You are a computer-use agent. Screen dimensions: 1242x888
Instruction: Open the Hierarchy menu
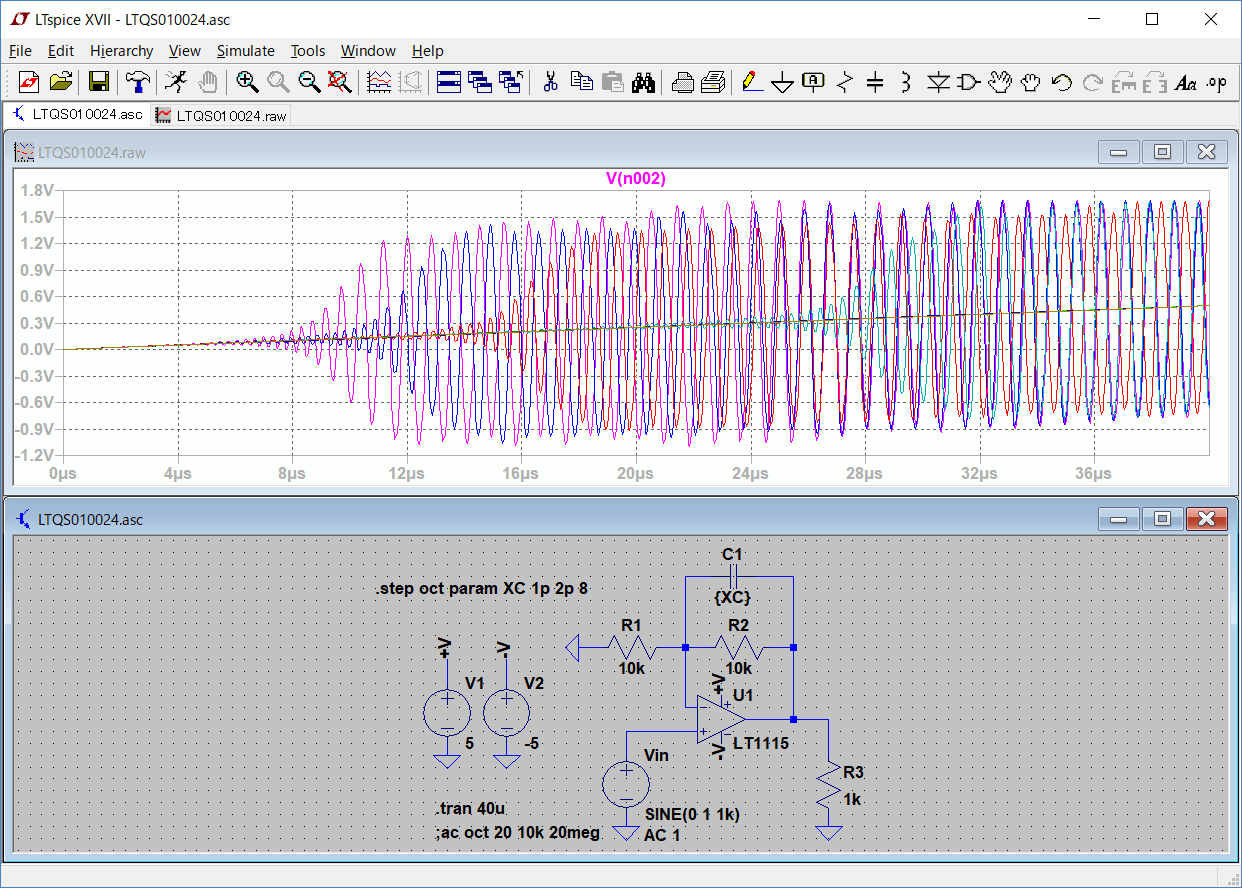coord(121,51)
